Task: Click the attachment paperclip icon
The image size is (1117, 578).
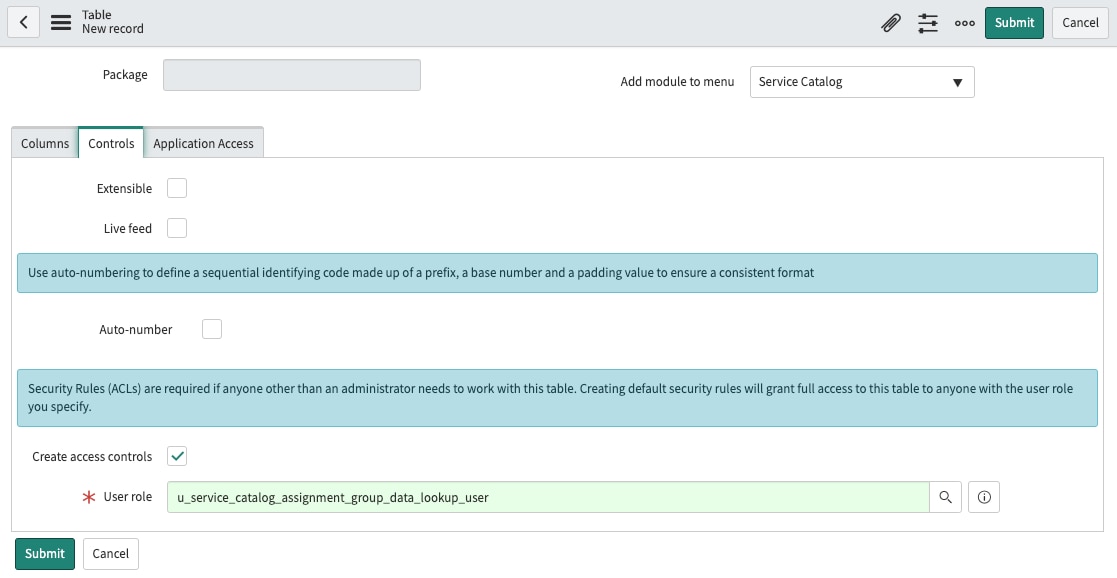Action: click(891, 22)
